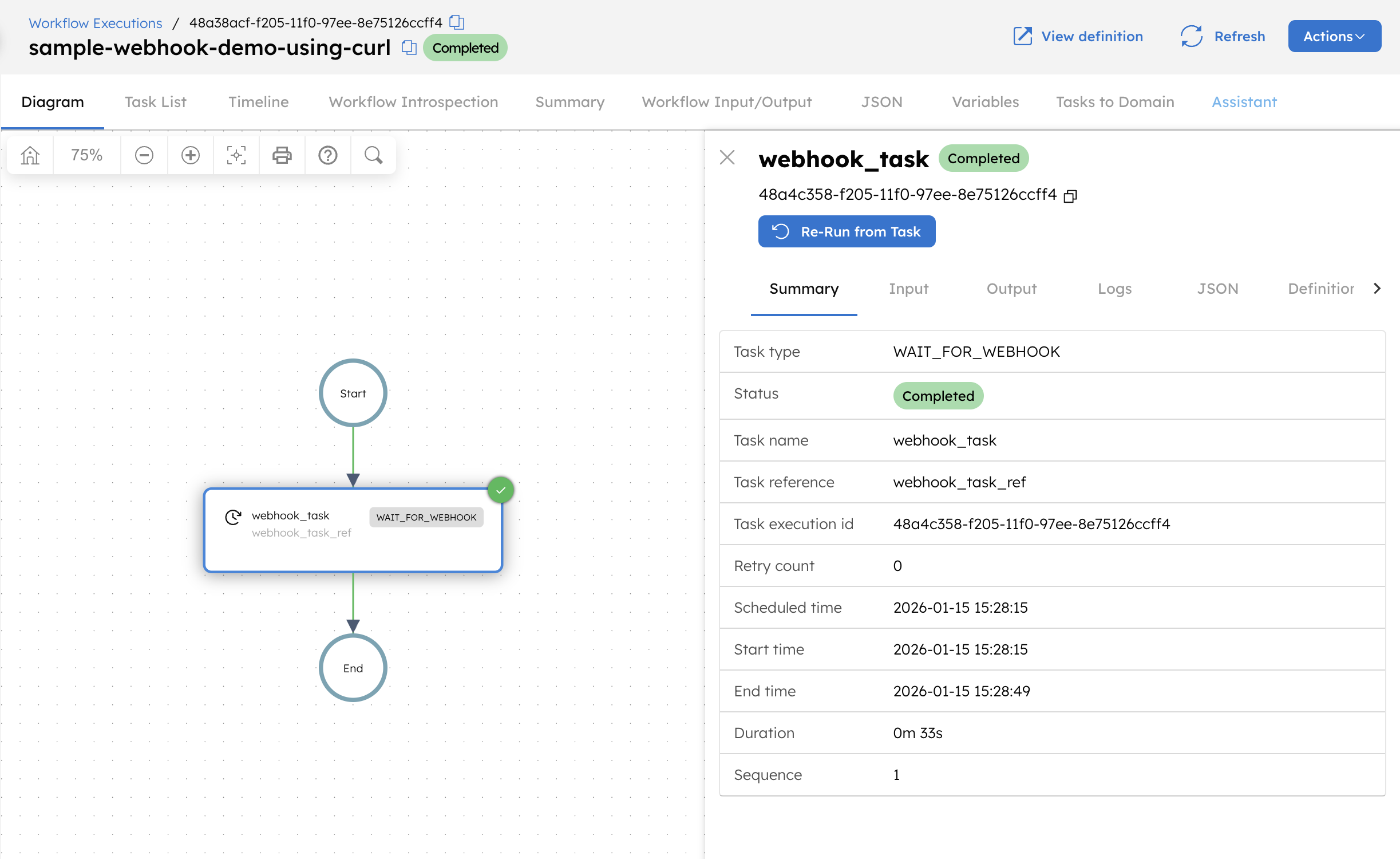Viewport: 1400px width, 859px height.
Task: Go to Workflow Executions breadcrumb link
Action: pos(96,23)
